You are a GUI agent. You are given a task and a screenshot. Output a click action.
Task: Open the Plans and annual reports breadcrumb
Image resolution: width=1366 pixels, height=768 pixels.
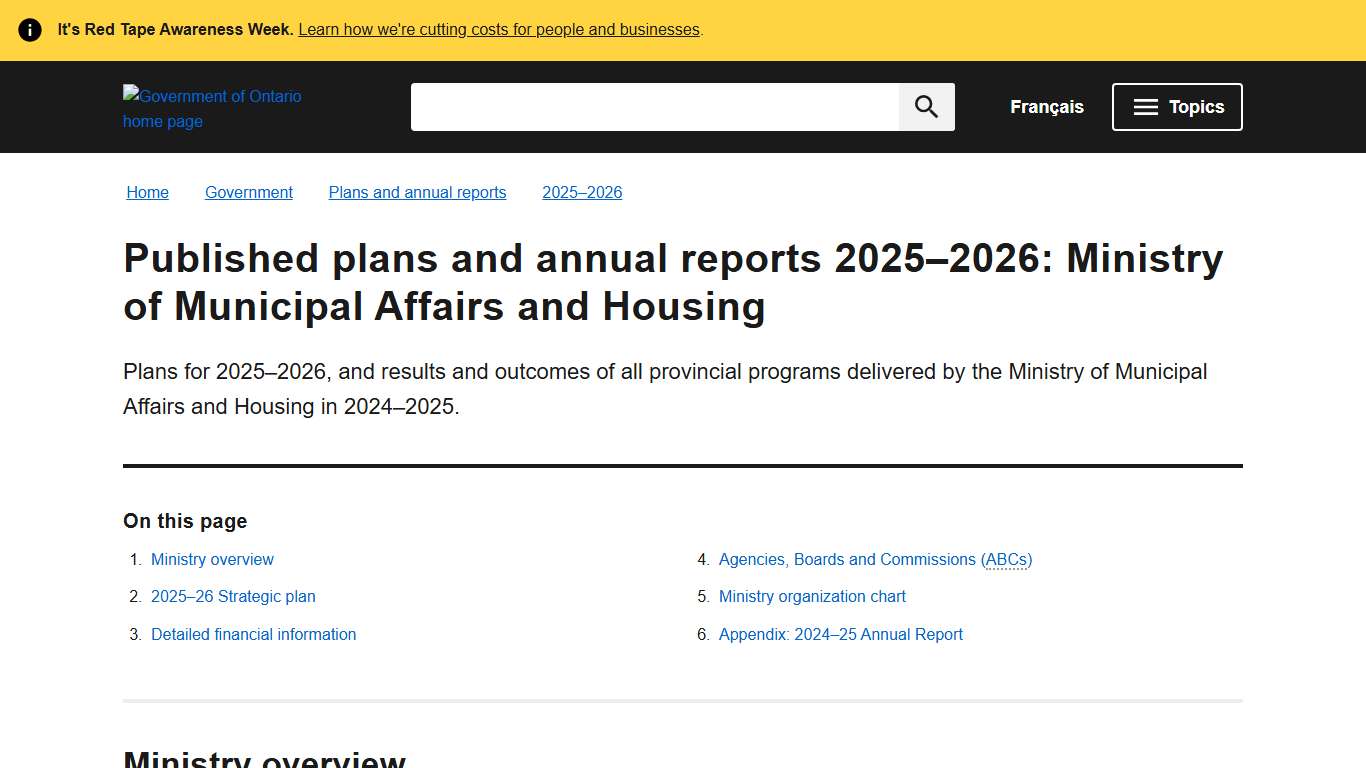[417, 192]
